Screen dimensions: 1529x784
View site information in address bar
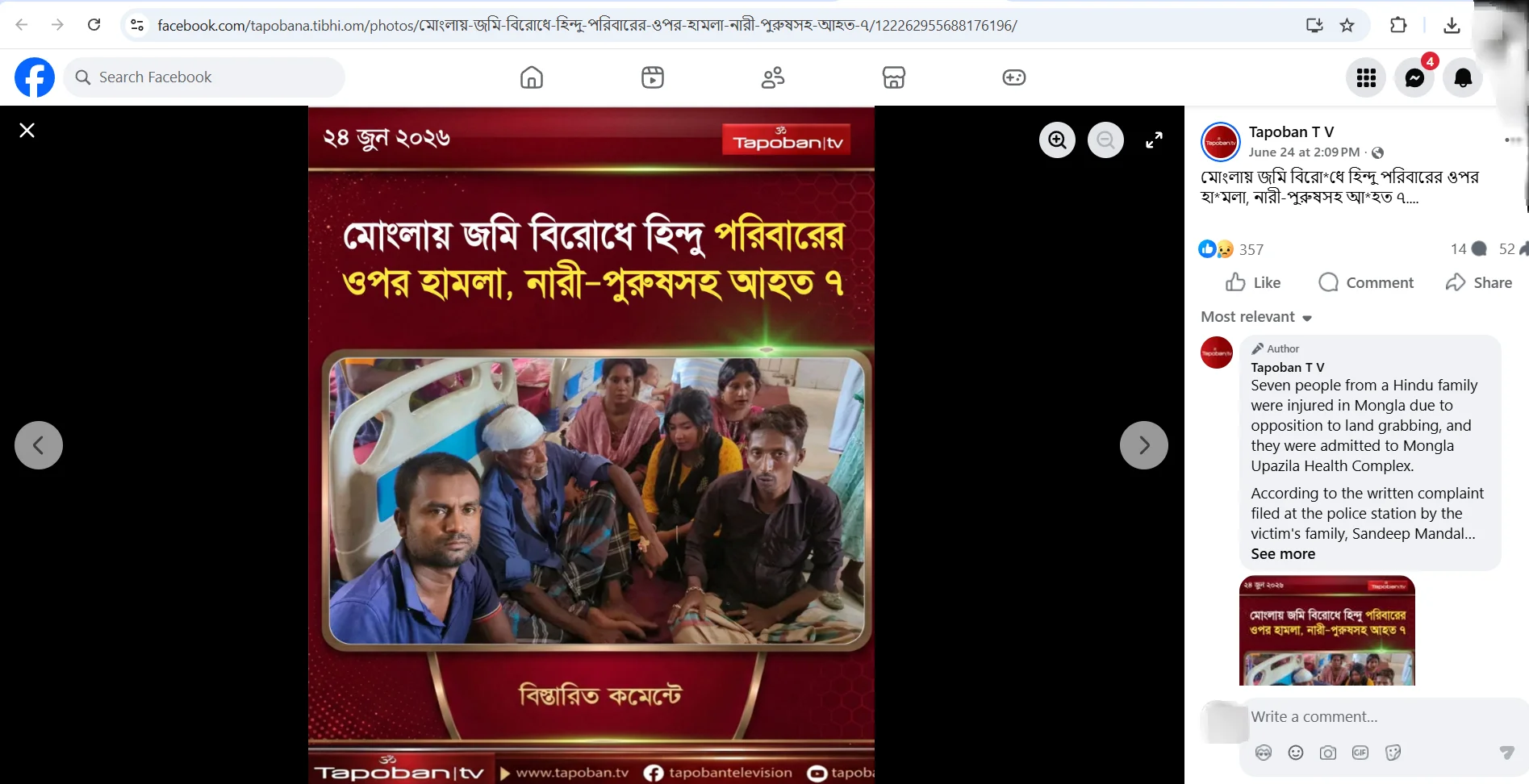(137, 25)
